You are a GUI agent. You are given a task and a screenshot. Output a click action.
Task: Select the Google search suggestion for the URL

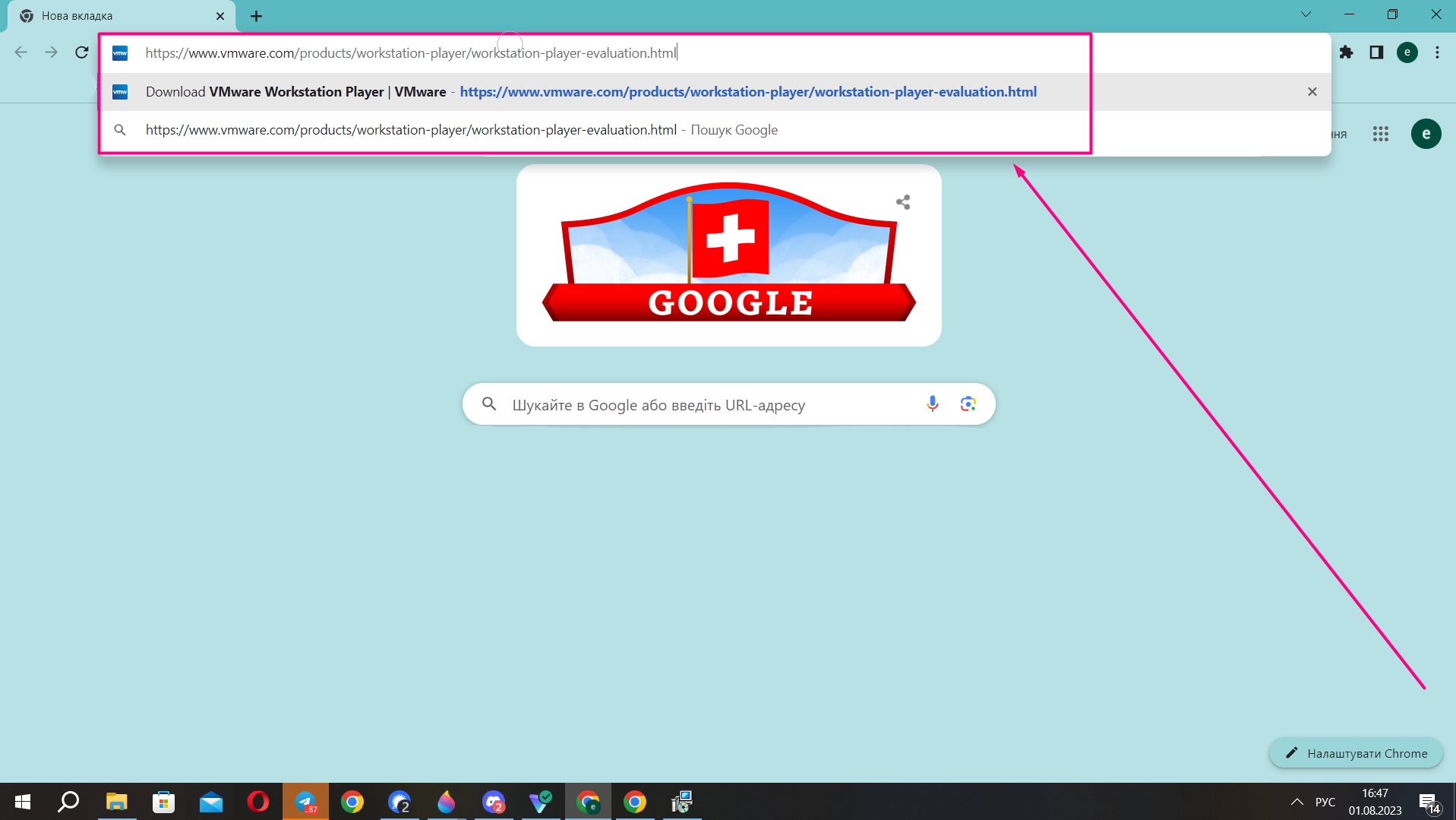tap(715, 130)
